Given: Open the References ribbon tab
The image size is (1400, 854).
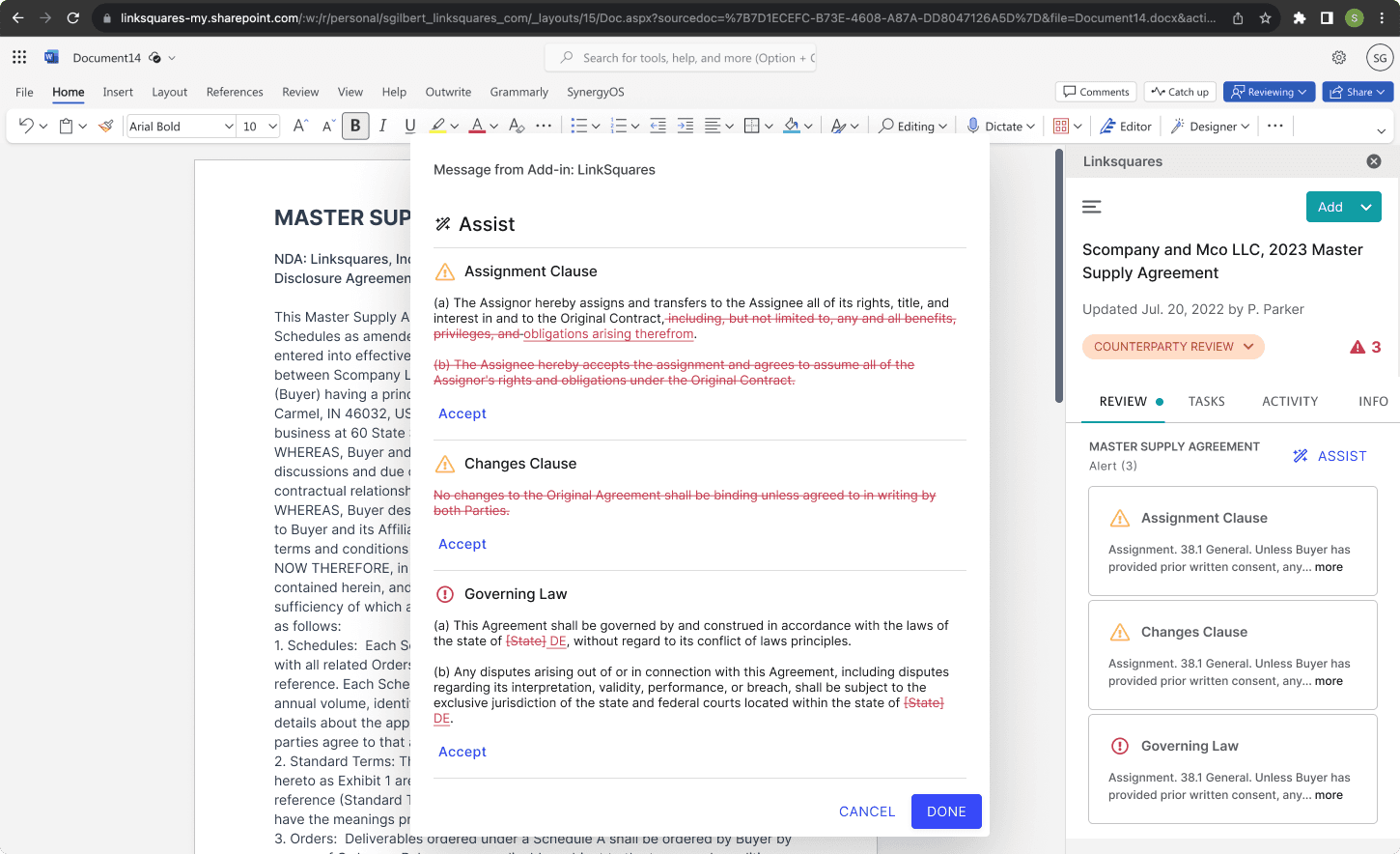Looking at the screenshot, I should [235, 92].
